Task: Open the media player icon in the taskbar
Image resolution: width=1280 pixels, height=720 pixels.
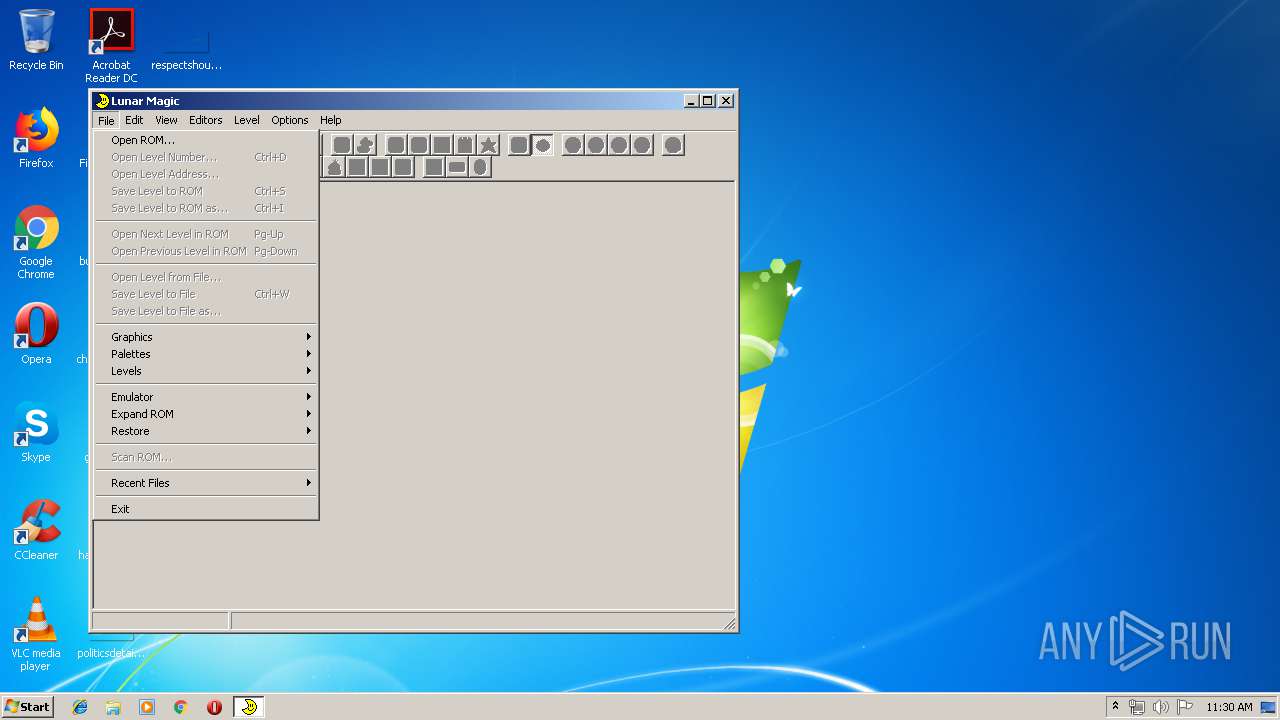Action: pos(147,707)
